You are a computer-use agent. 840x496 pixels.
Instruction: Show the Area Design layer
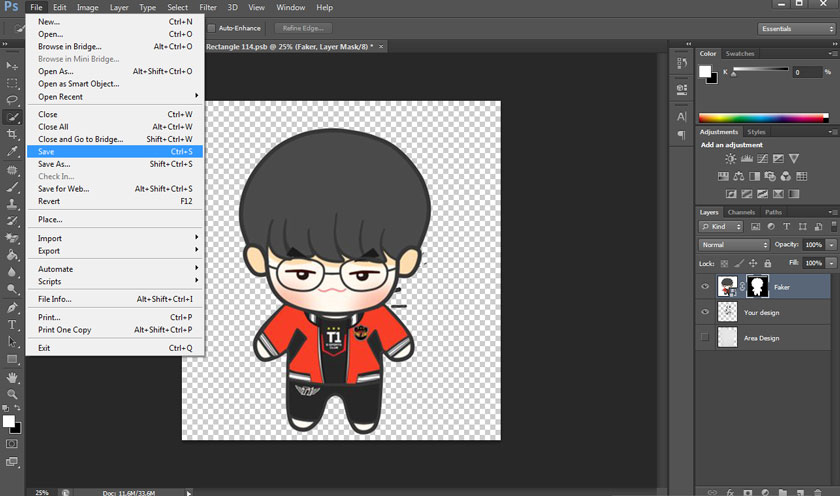705,338
